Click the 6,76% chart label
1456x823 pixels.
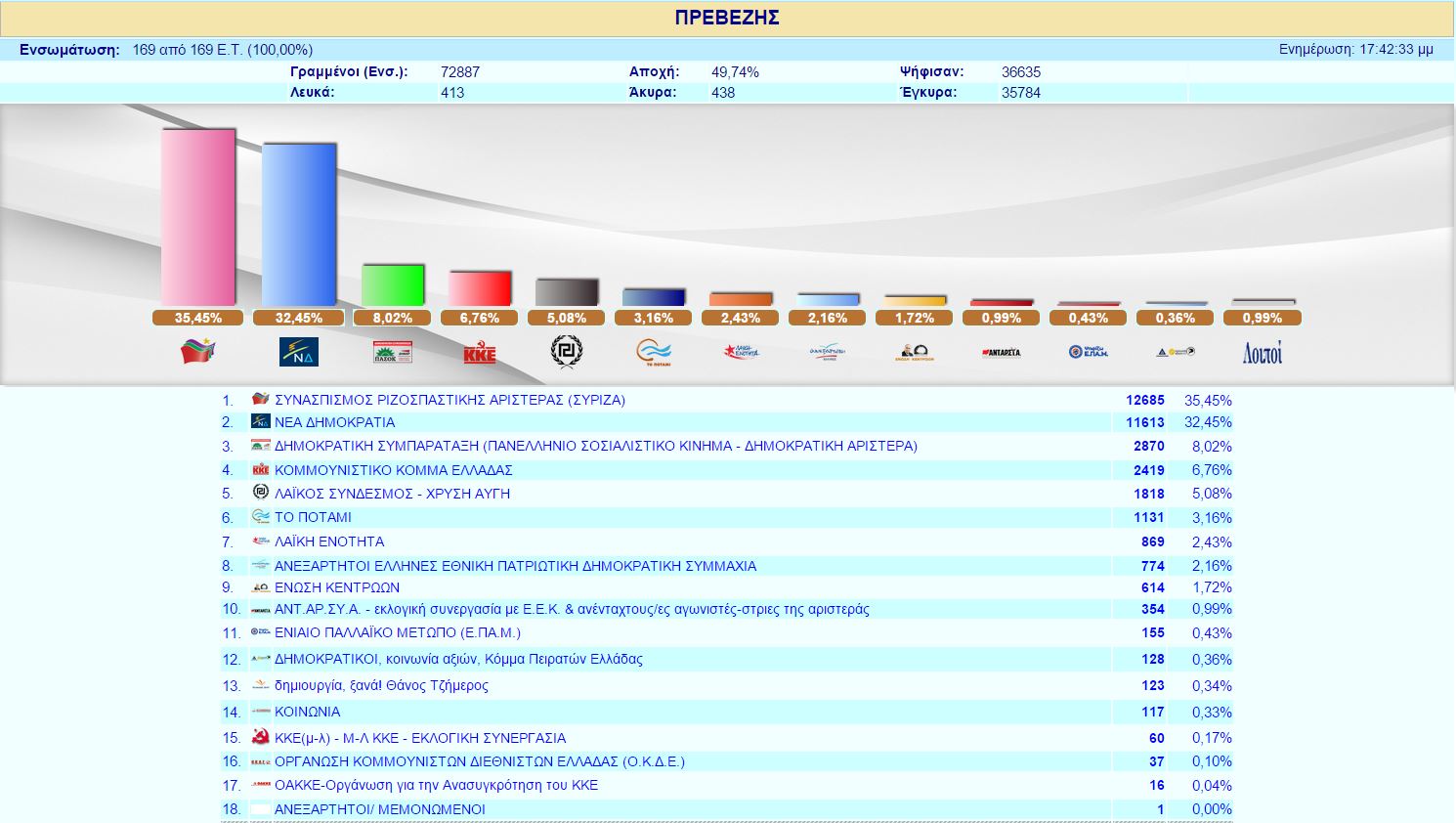tap(480, 318)
